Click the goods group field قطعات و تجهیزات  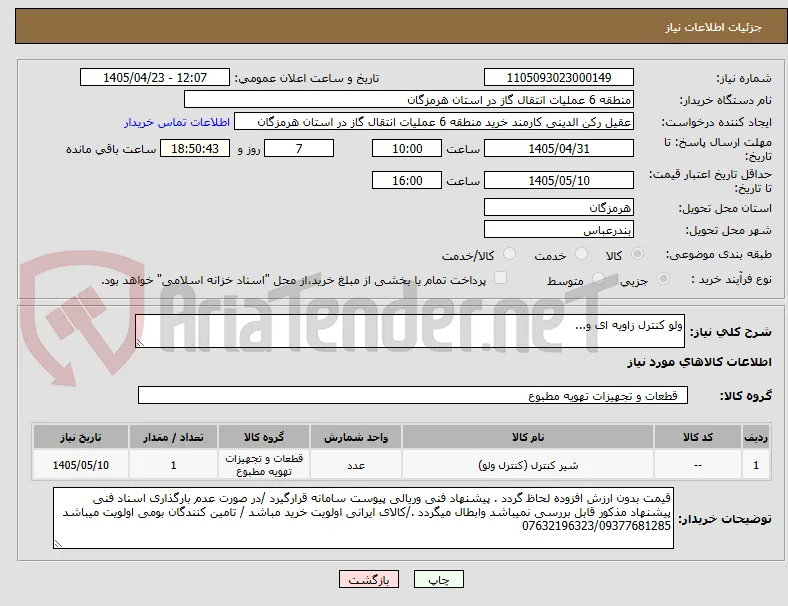[413, 395]
